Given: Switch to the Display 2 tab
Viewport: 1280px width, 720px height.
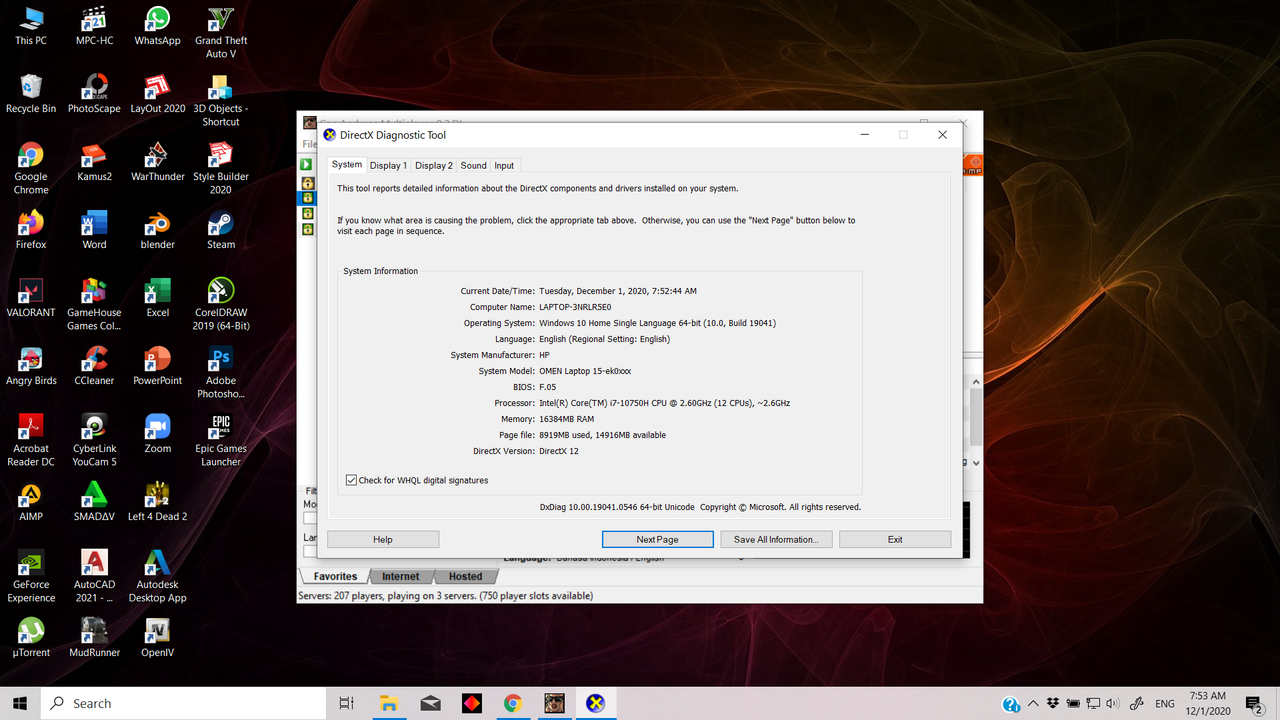Looking at the screenshot, I should pos(434,165).
